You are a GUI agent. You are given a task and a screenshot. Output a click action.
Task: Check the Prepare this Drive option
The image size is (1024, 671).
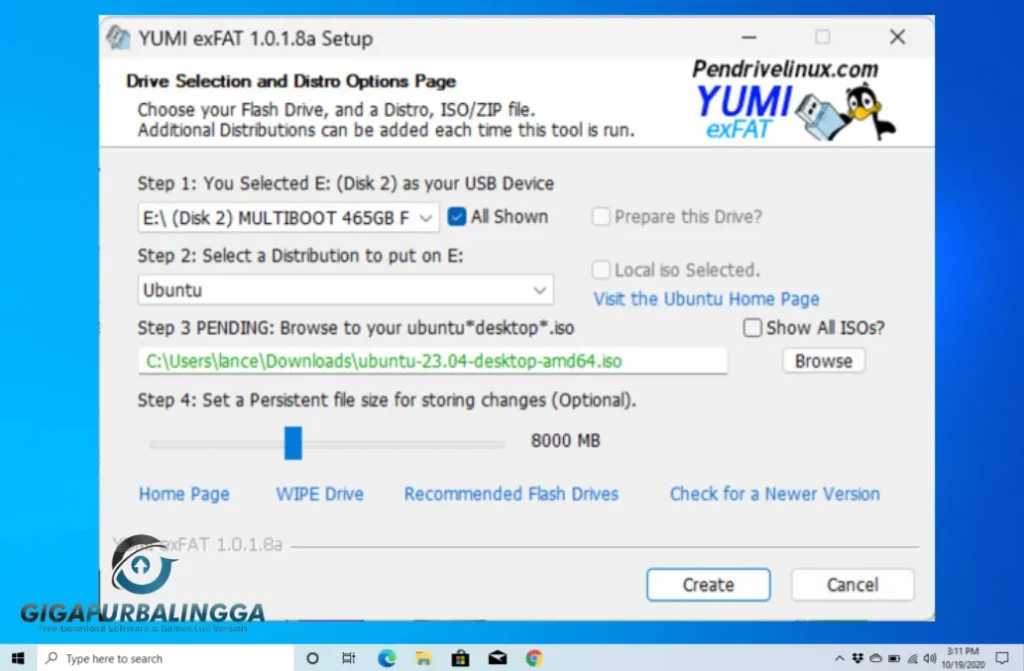point(601,216)
